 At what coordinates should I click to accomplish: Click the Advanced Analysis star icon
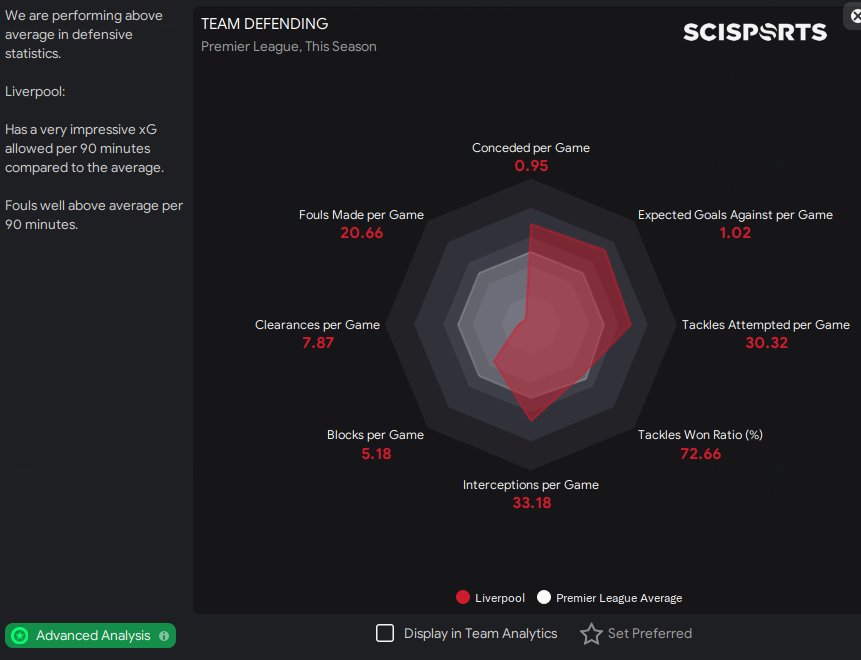(x=19, y=636)
